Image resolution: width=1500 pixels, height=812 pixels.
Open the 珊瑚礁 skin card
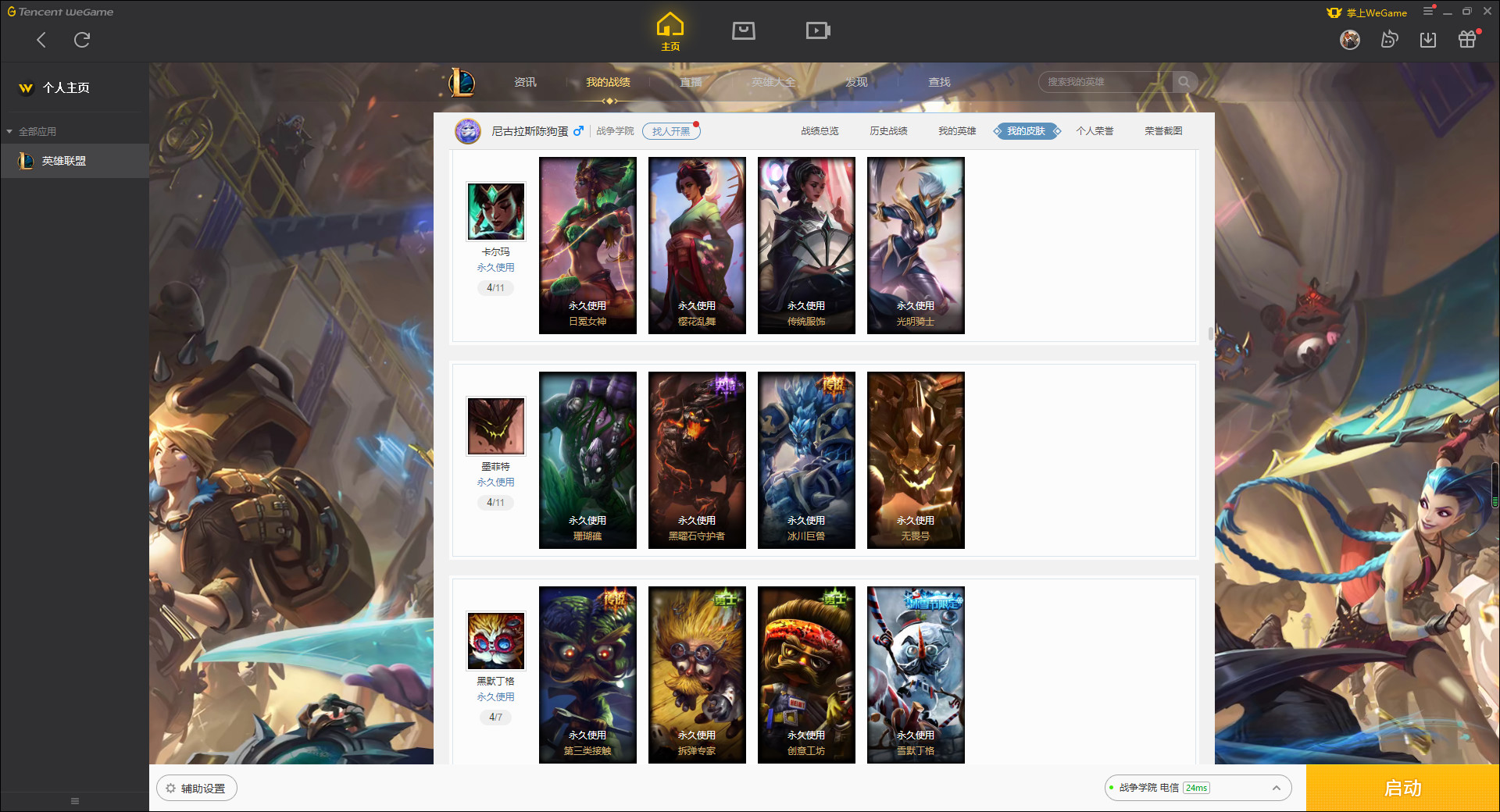coord(587,460)
